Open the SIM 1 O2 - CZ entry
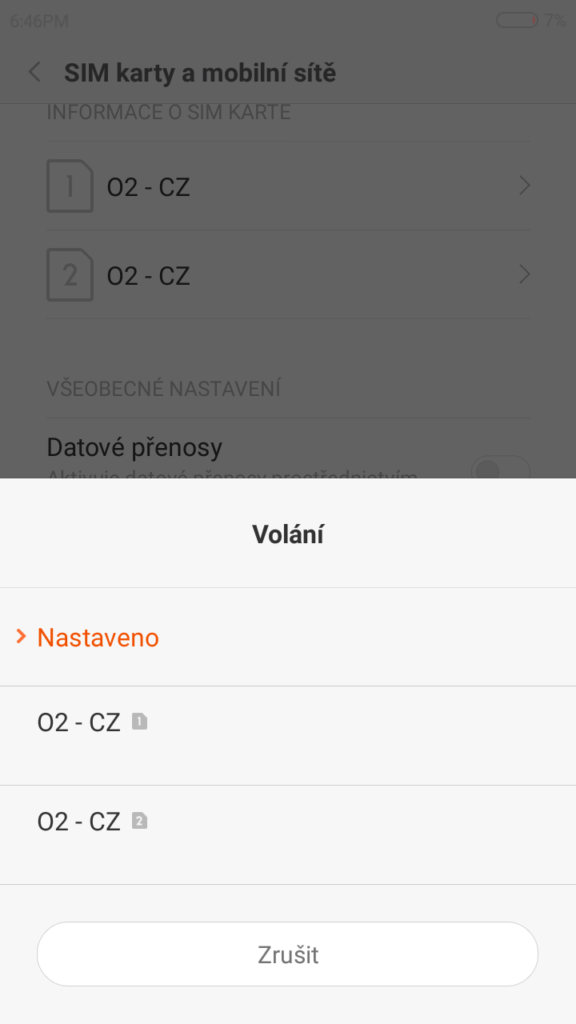The width and height of the screenshot is (576, 1024). 288,186
